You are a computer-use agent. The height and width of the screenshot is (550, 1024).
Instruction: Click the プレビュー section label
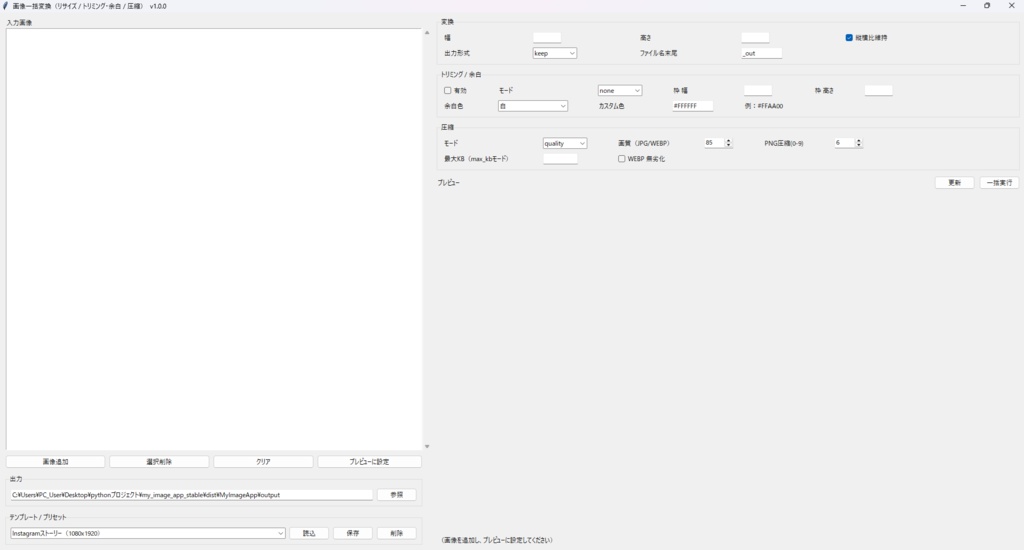[449, 183]
